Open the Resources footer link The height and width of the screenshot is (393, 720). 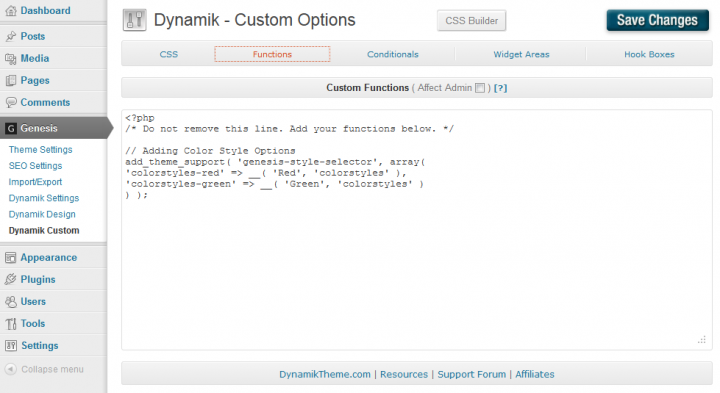(404, 374)
